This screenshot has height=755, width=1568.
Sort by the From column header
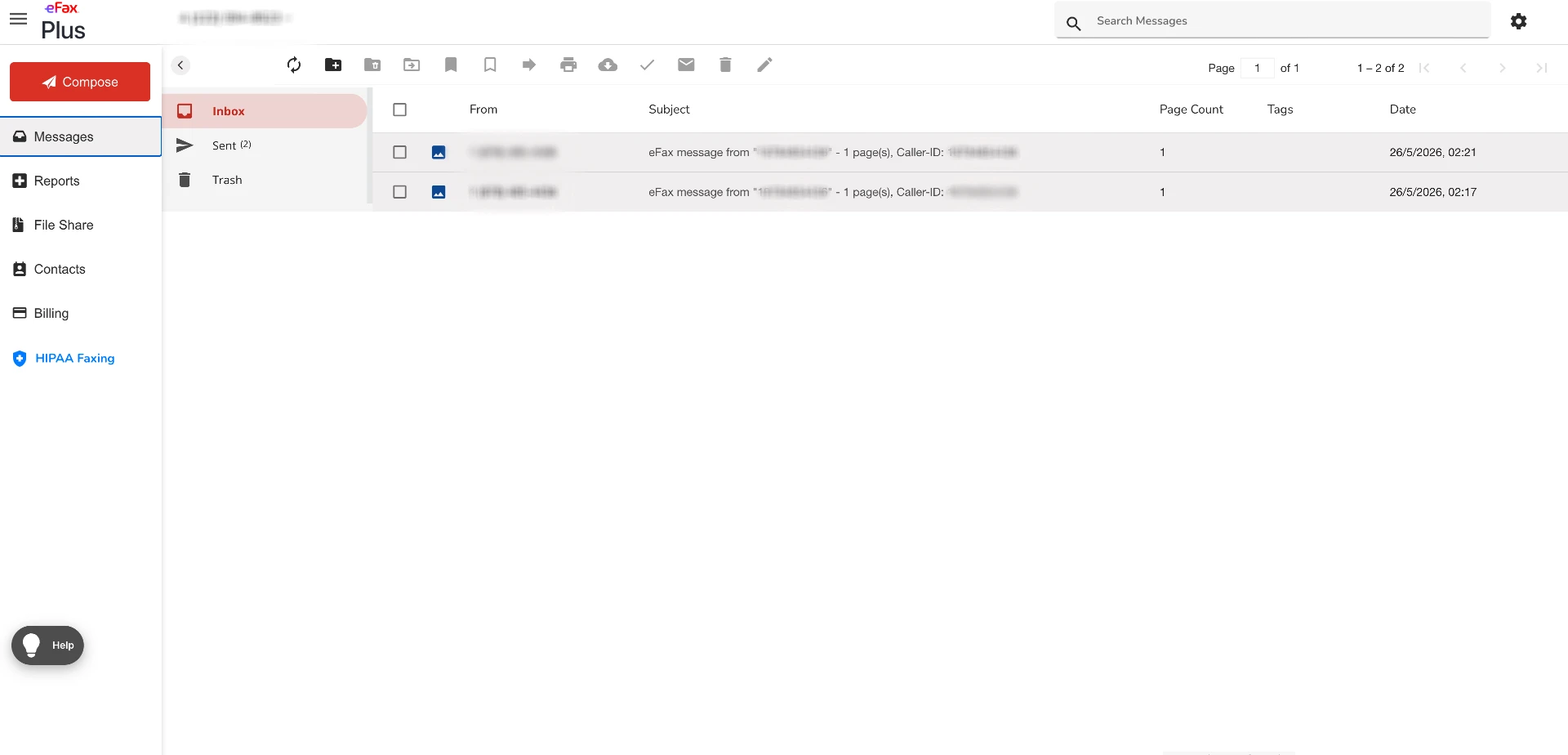click(x=483, y=109)
